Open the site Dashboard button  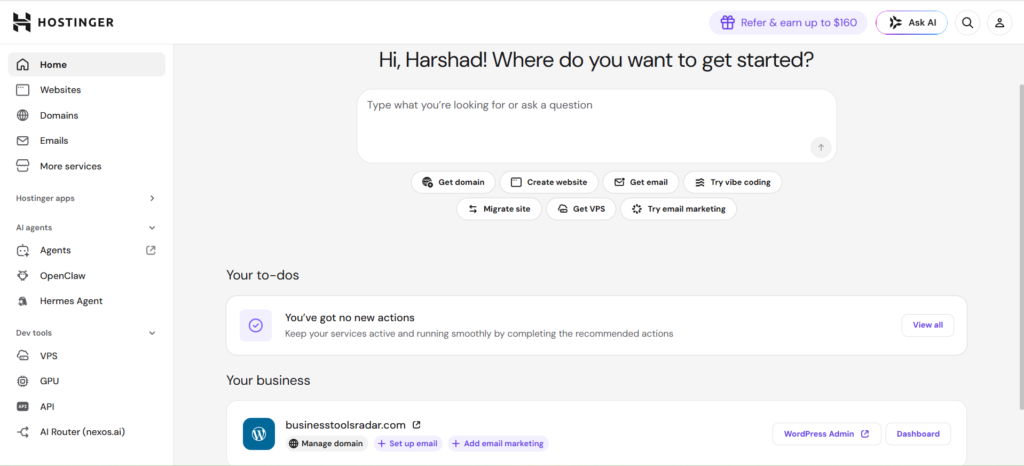click(918, 433)
